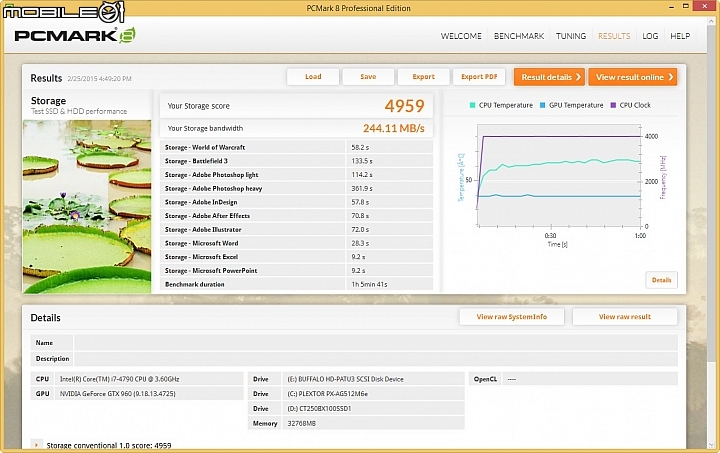Viewport: 720px width, 453px height.
Task: Click the Storage - World of Warcraft row
Action: [296, 147]
